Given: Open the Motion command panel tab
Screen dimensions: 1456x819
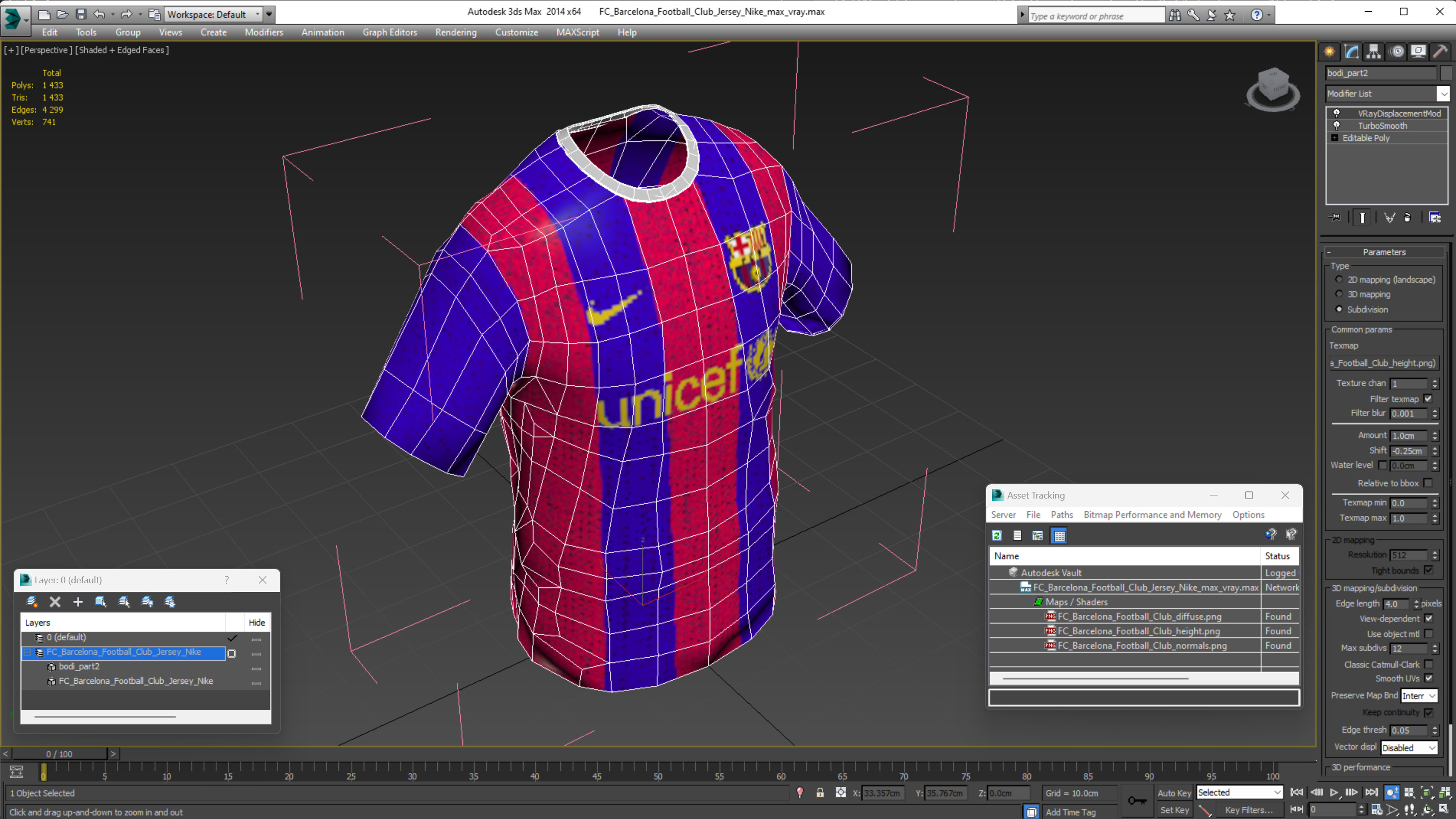Looking at the screenshot, I should click(1397, 52).
